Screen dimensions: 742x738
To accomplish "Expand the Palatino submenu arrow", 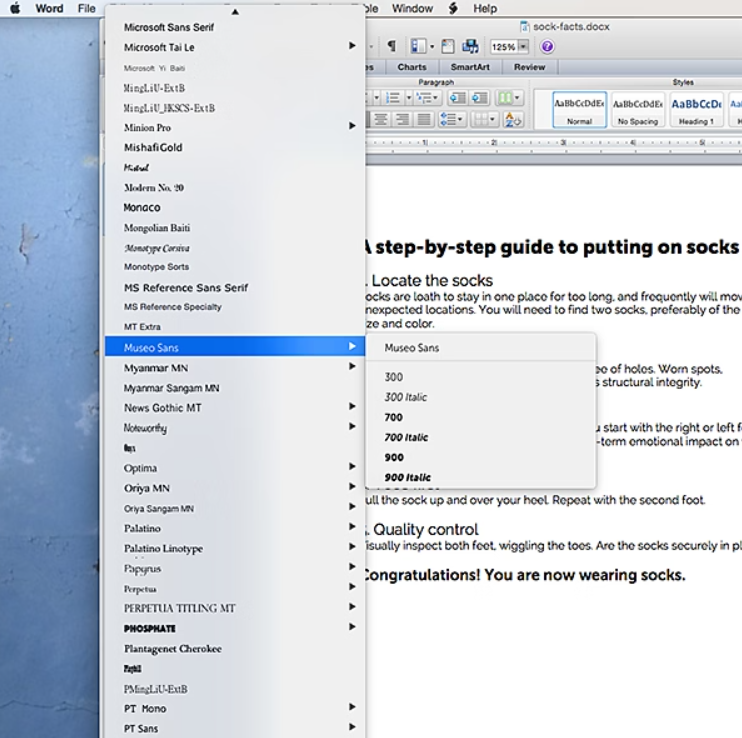I will (x=352, y=527).
